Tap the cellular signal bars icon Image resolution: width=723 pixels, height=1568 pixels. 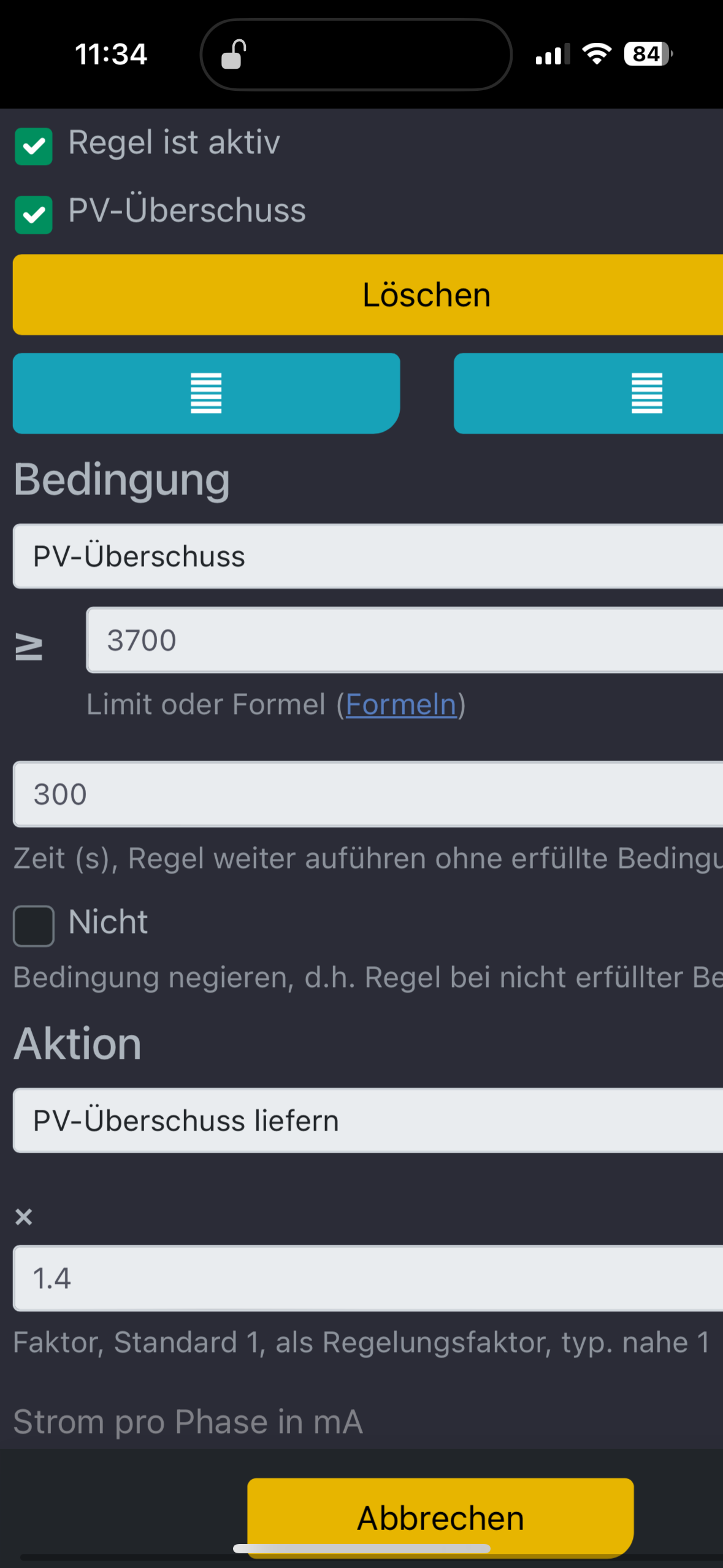pos(552,55)
